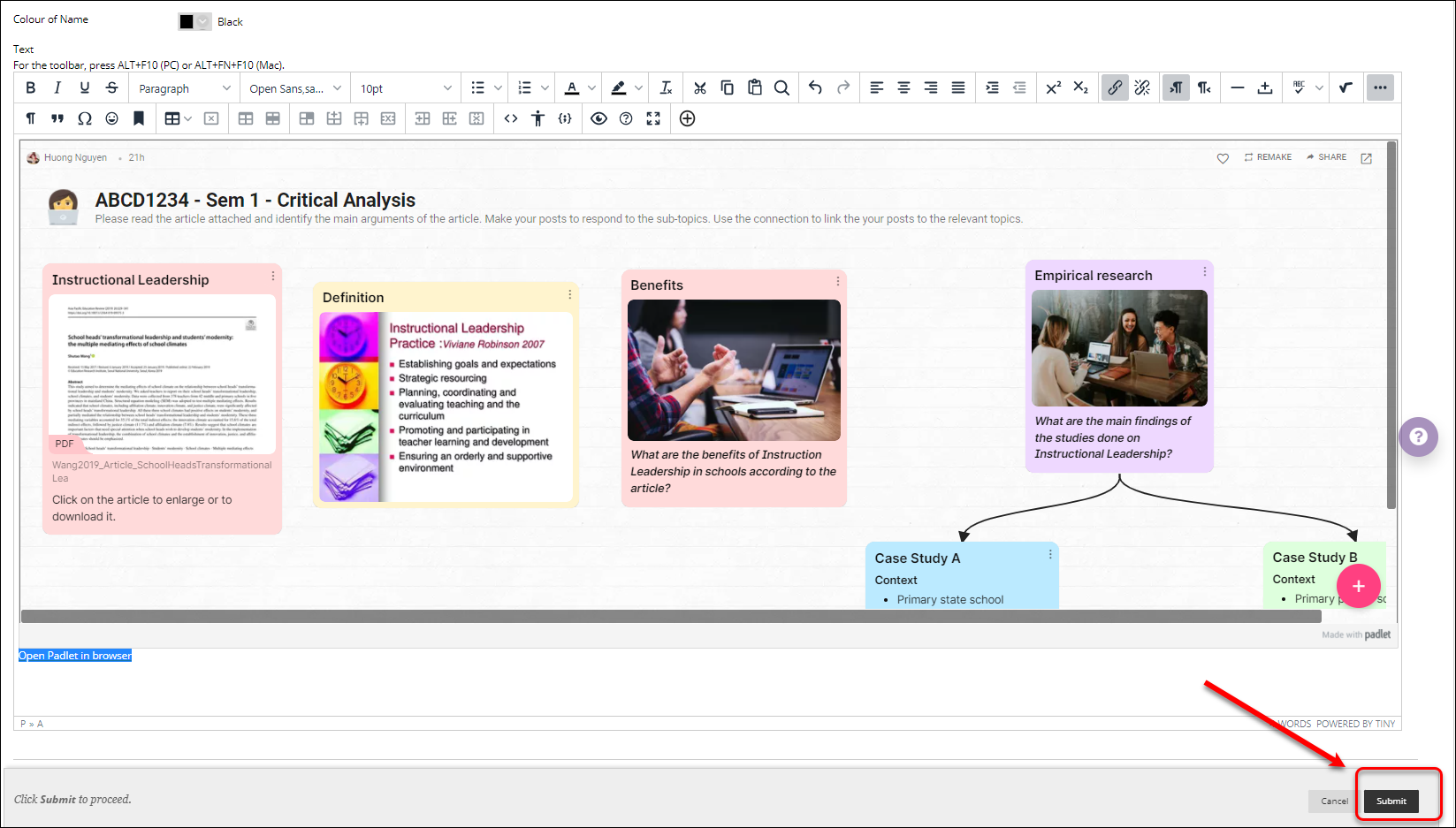Expand the font size dropdown showing 10pt

(404, 87)
